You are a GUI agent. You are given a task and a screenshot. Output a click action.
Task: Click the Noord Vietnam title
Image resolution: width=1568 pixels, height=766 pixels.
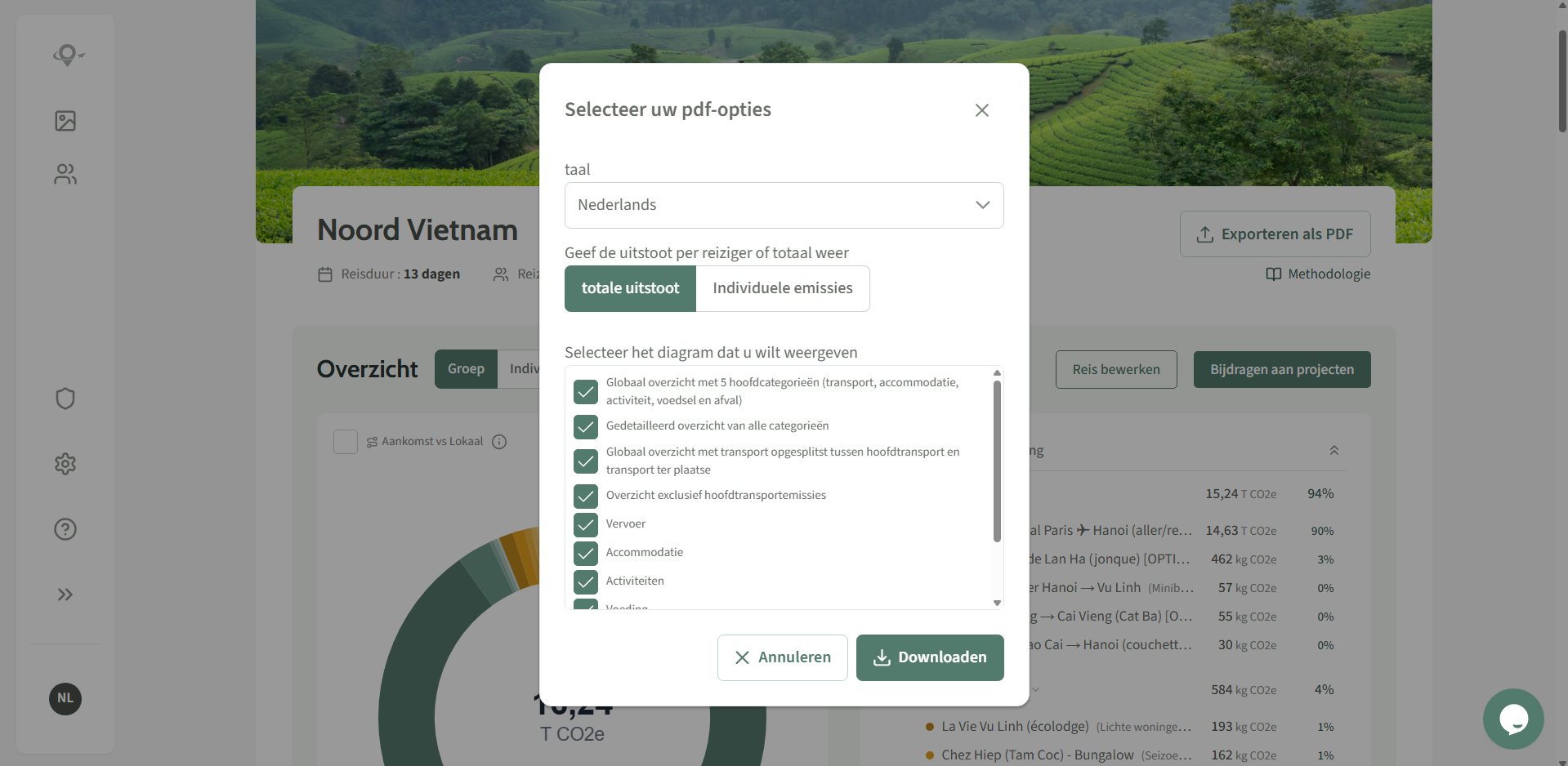pos(418,230)
